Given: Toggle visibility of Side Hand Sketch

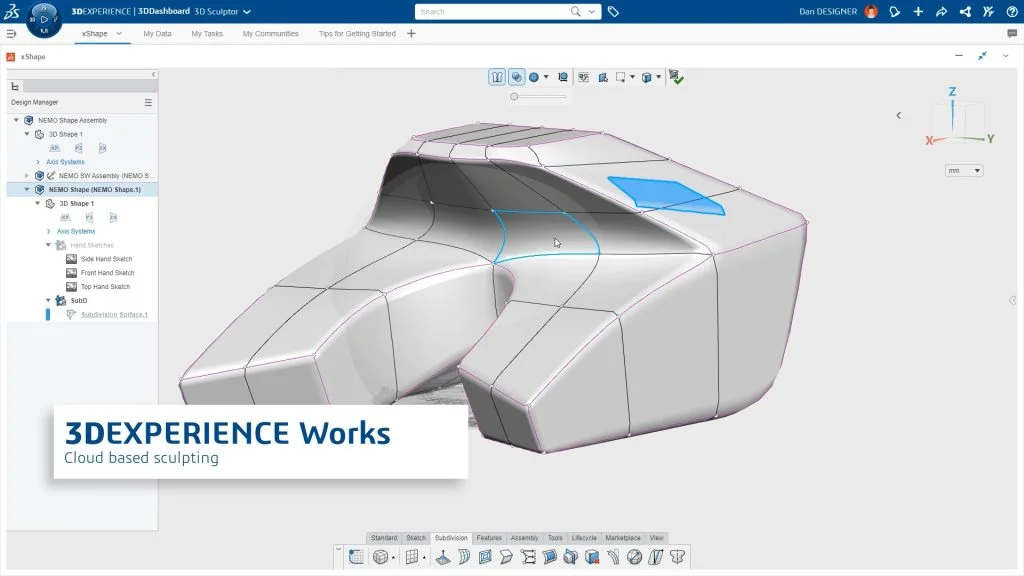Looking at the screenshot, I should coord(71,259).
